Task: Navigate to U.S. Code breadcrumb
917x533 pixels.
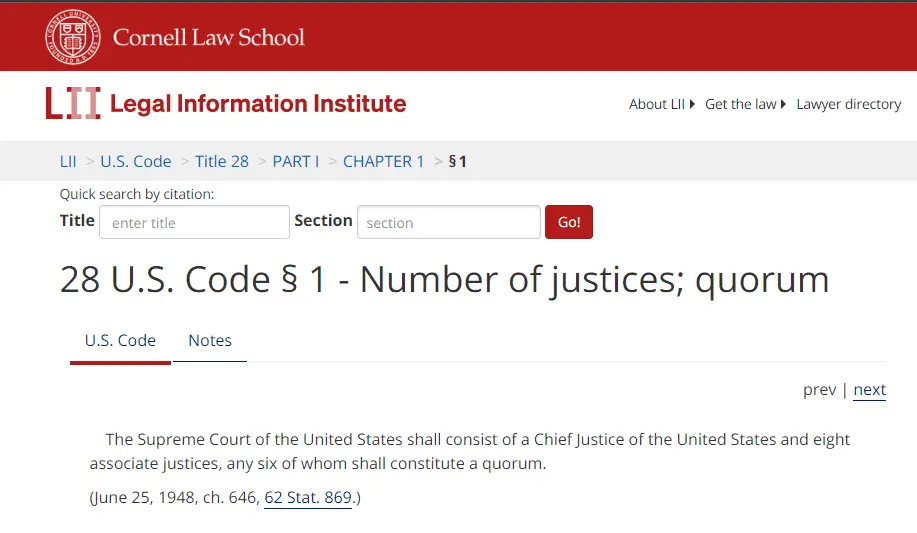Action: point(136,161)
